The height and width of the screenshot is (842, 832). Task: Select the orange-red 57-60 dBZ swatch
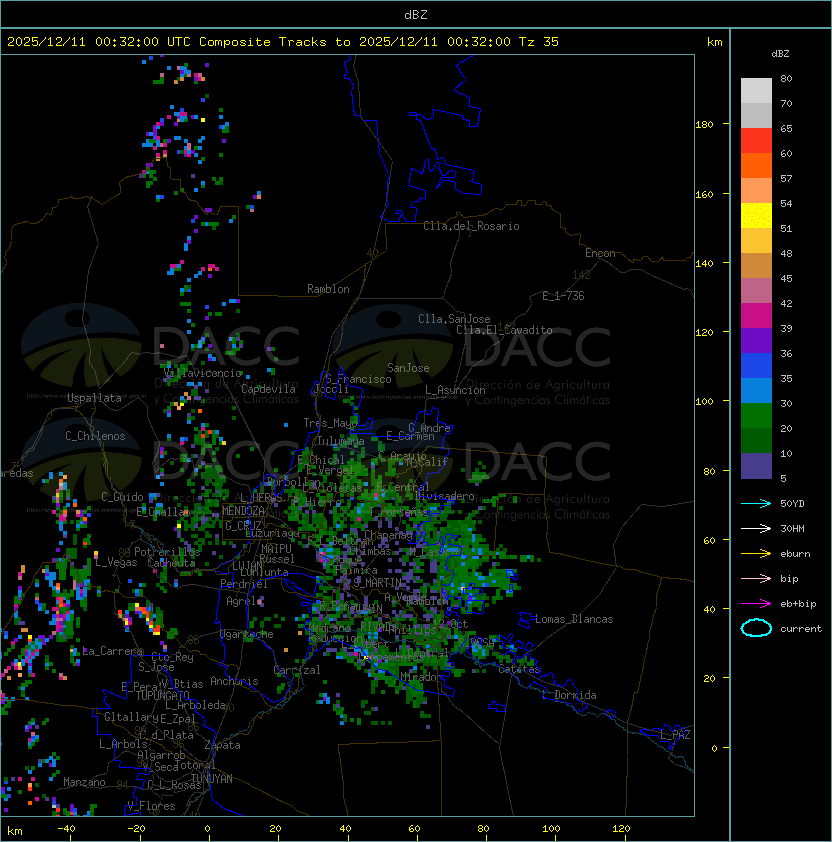tap(756, 165)
